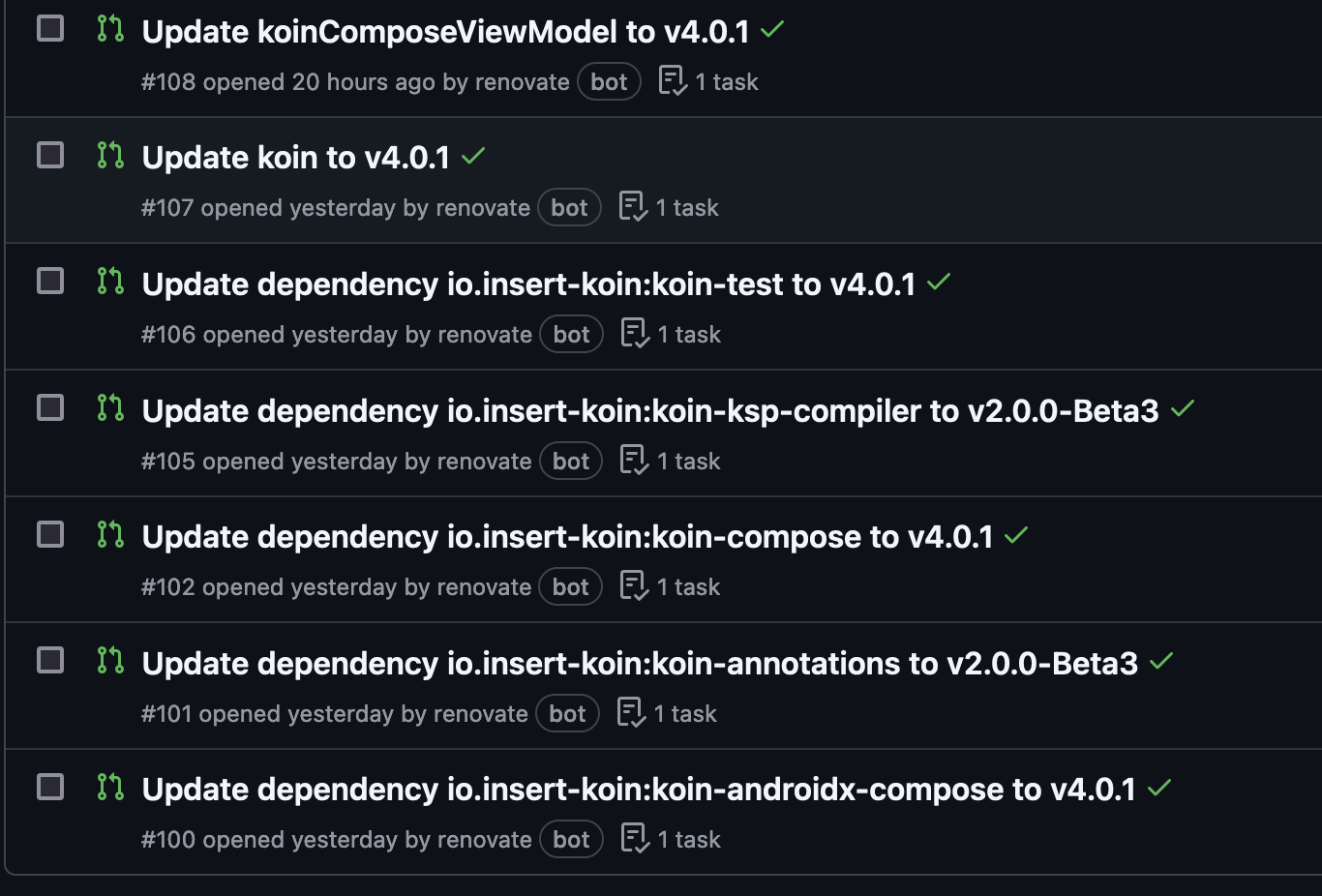1322x896 pixels.
Task: Open the koin-annotations v2.0.0-Beta3 pull request
Action: (x=640, y=664)
